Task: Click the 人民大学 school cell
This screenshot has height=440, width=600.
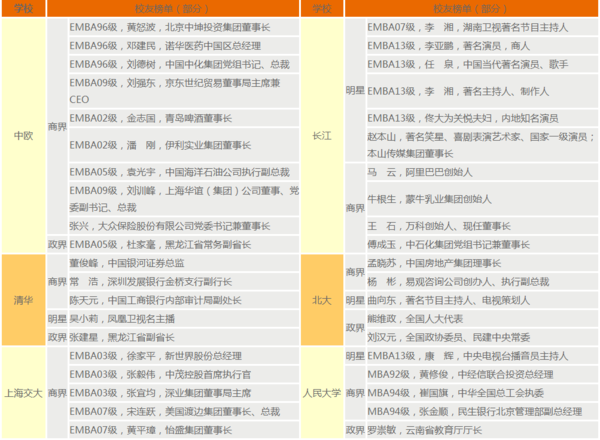Action: pyautogui.click(x=322, y=393)
